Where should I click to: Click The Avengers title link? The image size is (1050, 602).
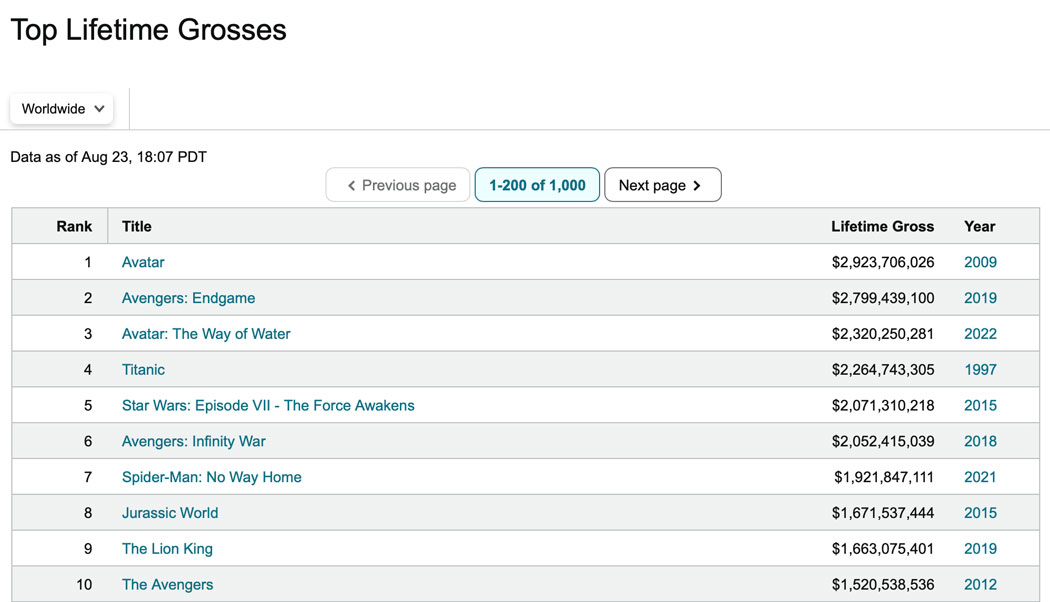tap(167, 585)
